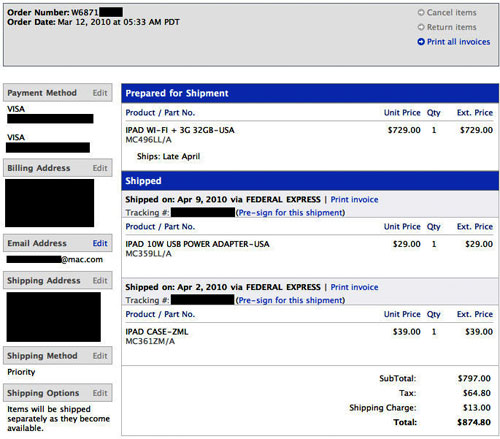
Task: Open the redacted Apr 9 tracking number
Action: tap(203, 212)
